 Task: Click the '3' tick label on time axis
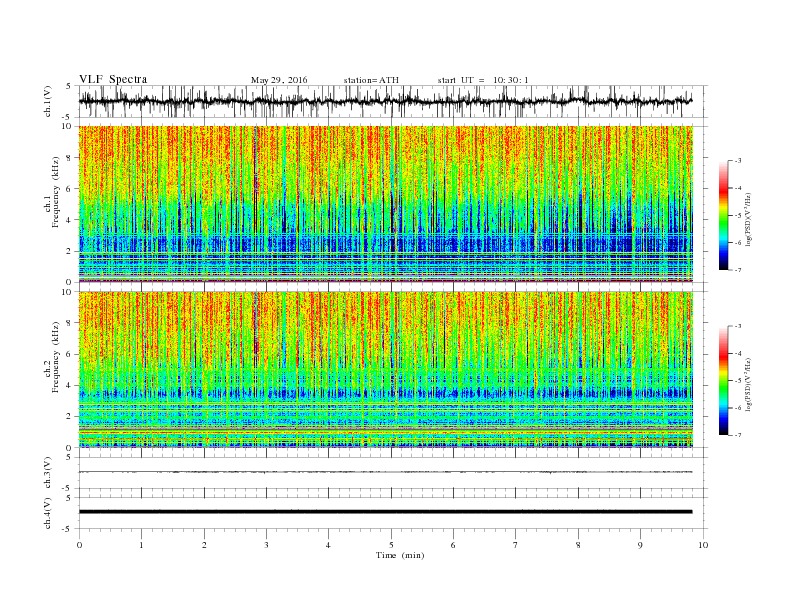coord(266,545)
